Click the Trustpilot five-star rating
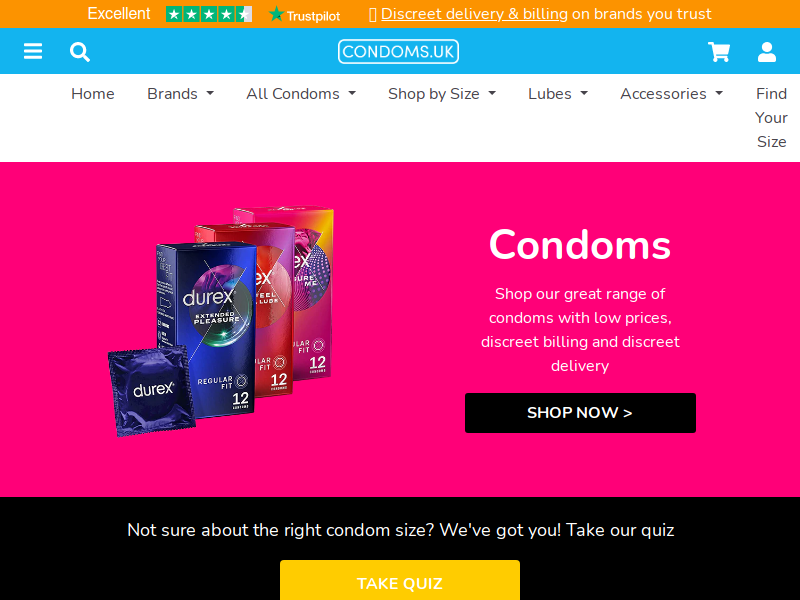The width and height of the screenshot is (800, 600). tap(209, 14)
